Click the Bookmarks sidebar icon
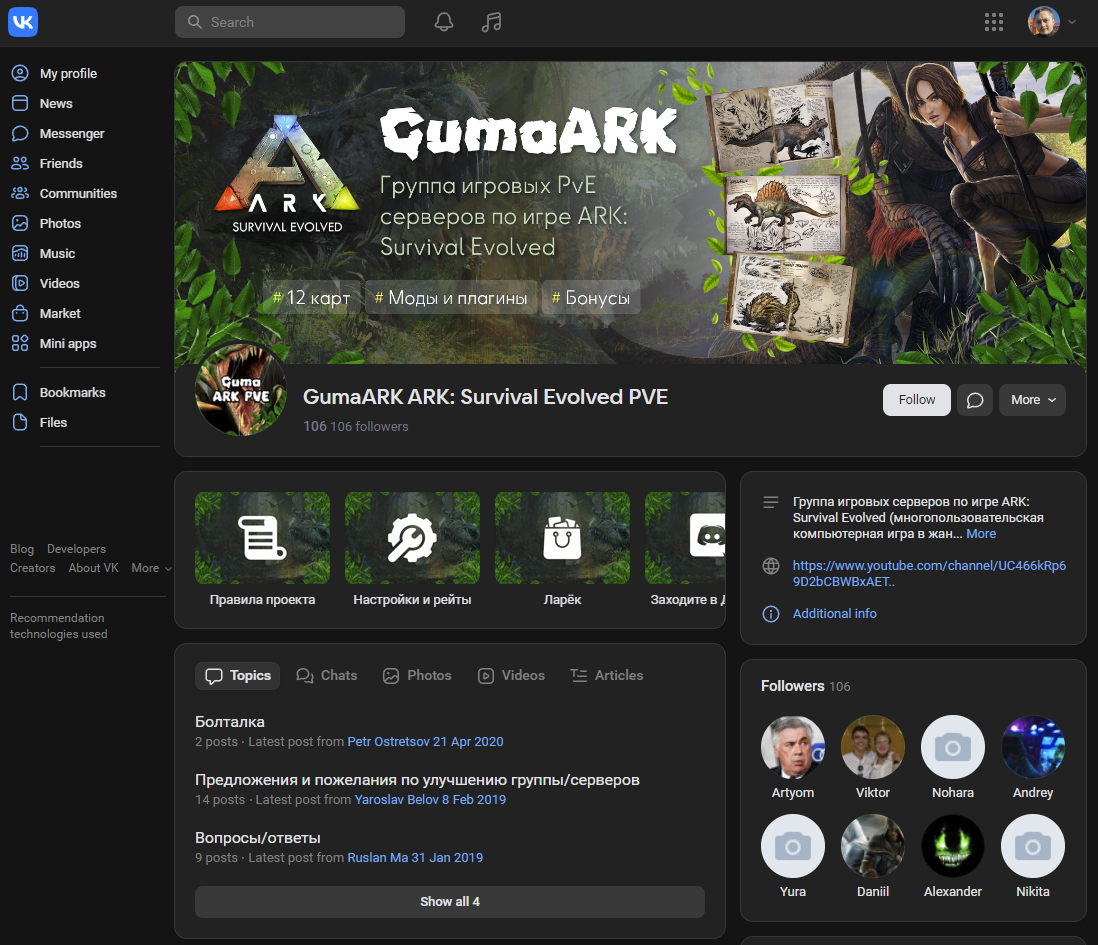1098x945 pixels. (20, 393)
